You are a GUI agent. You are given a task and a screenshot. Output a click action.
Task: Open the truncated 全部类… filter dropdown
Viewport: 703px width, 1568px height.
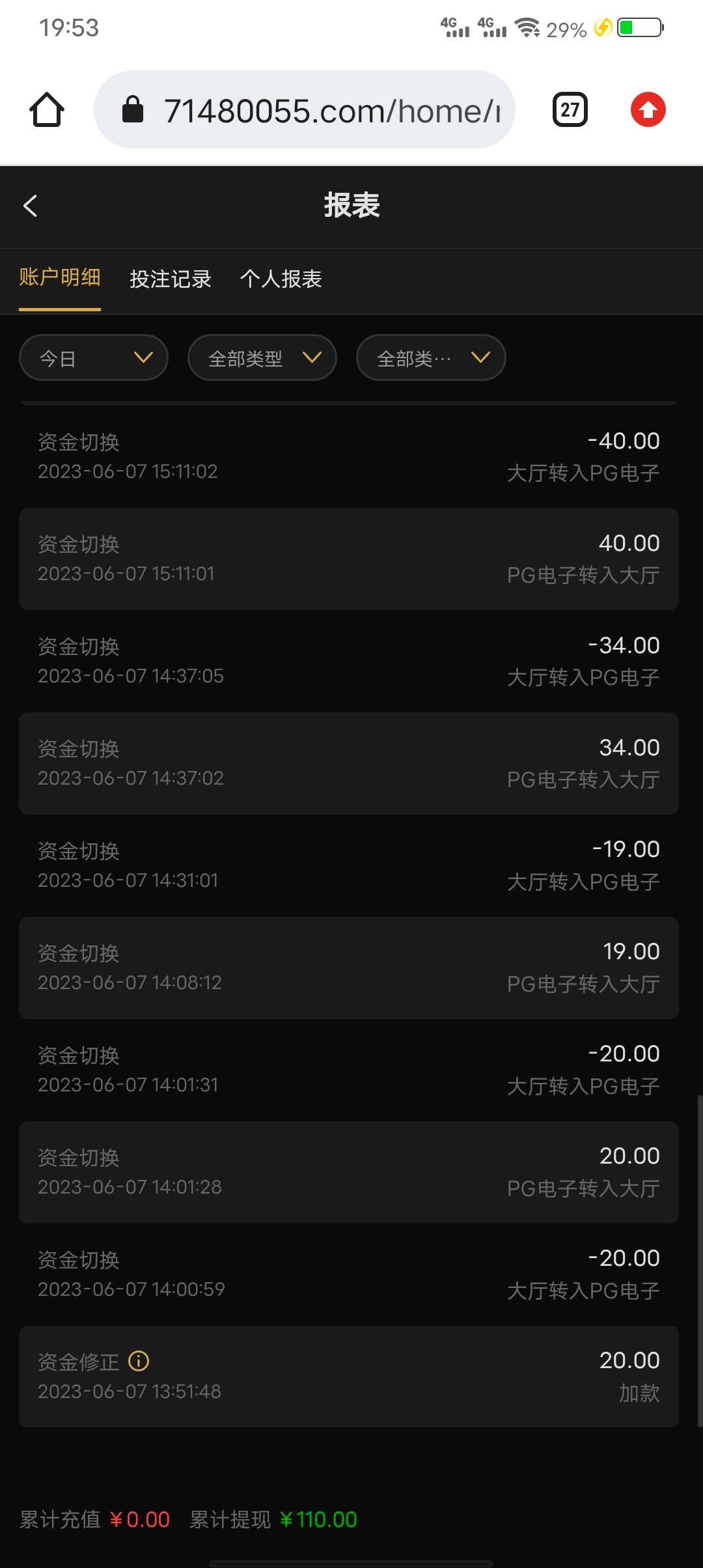tap(431, 357)
